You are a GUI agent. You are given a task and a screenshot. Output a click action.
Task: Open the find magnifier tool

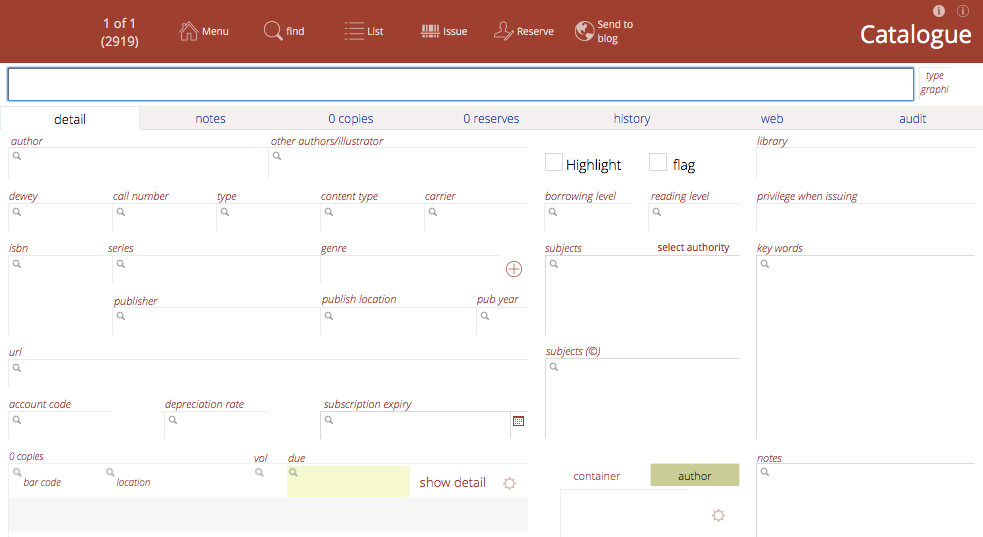pyautogui.click(x=273, y=31)
